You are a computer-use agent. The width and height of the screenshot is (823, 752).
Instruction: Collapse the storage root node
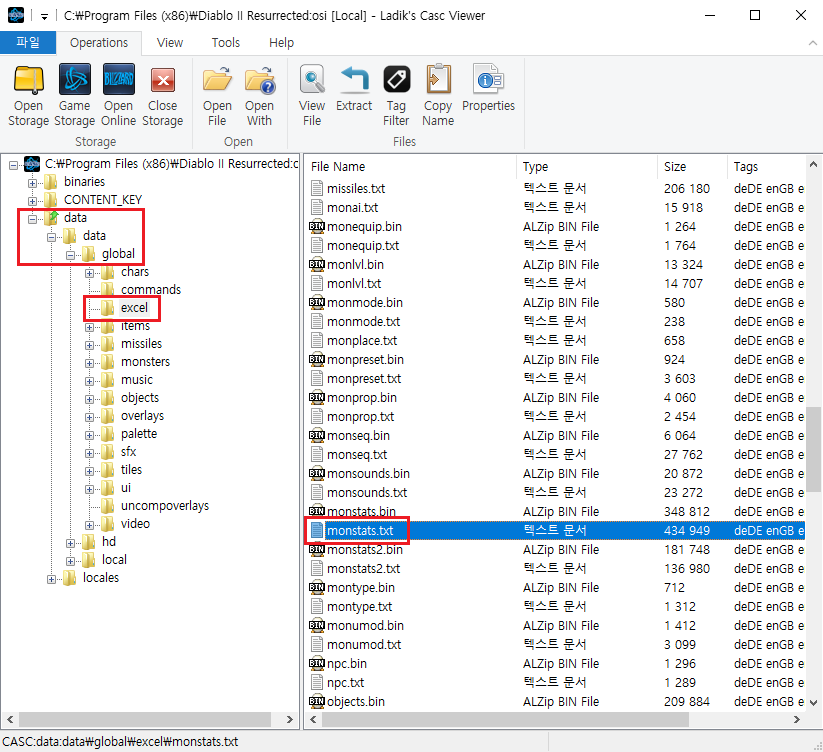pos(14,165)
